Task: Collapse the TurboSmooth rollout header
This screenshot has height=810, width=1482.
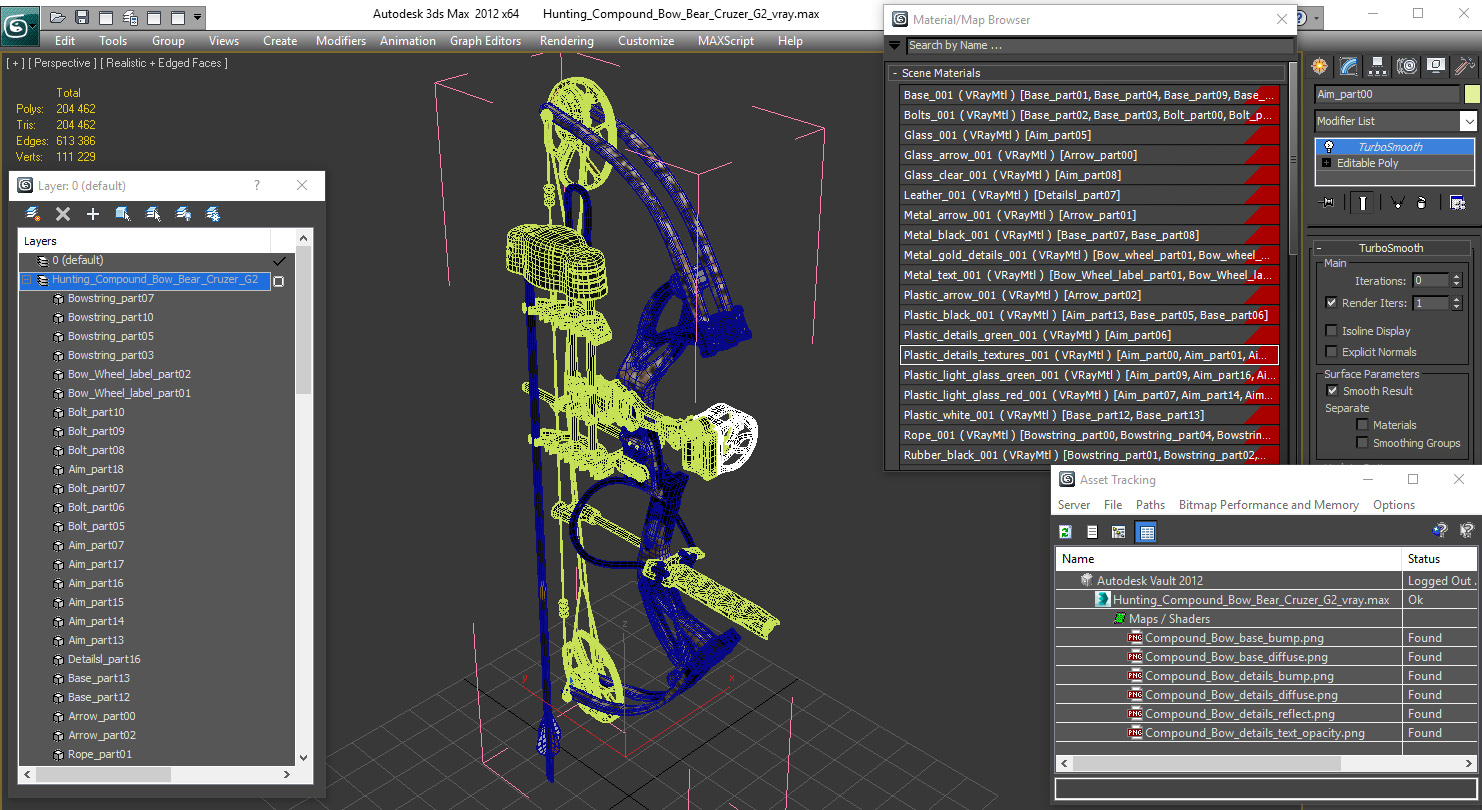Action: coord(1391,248)
